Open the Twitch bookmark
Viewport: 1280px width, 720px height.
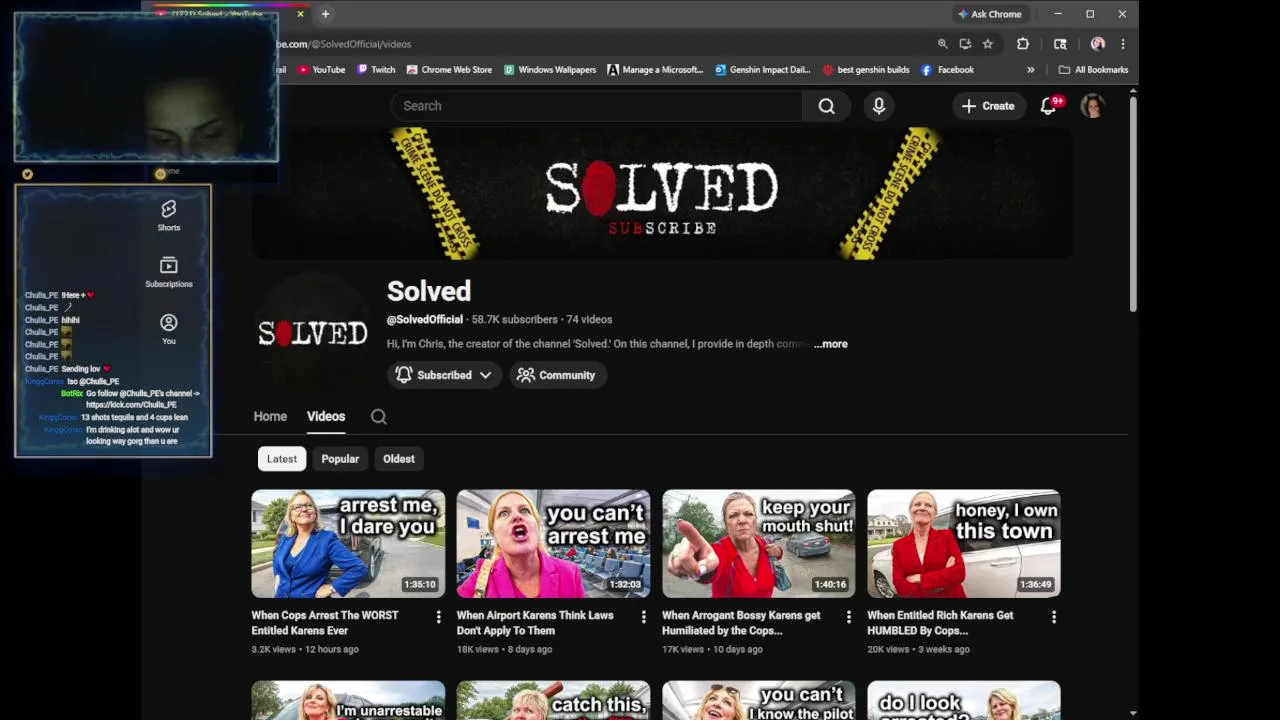tap(375, 70)
